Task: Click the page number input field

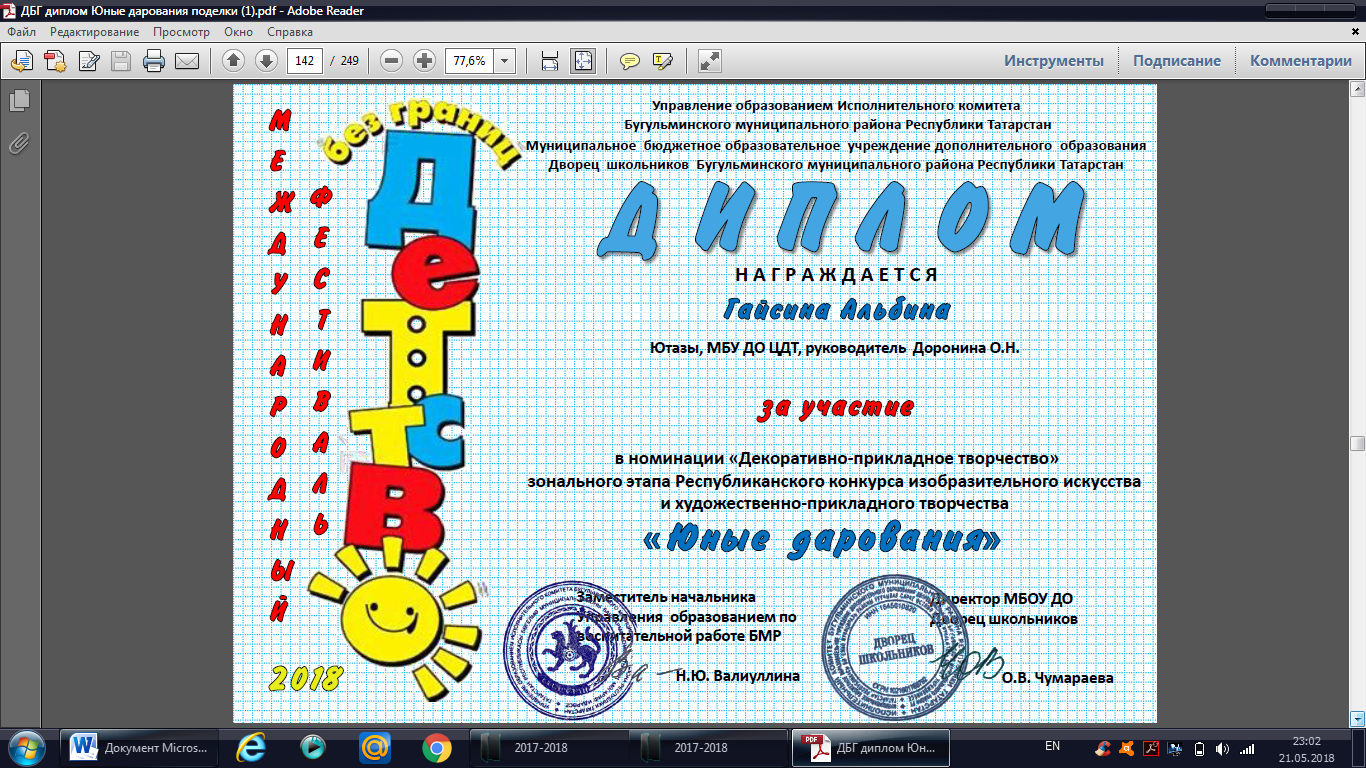Action: pyautogui.click(x=305, y=61)
